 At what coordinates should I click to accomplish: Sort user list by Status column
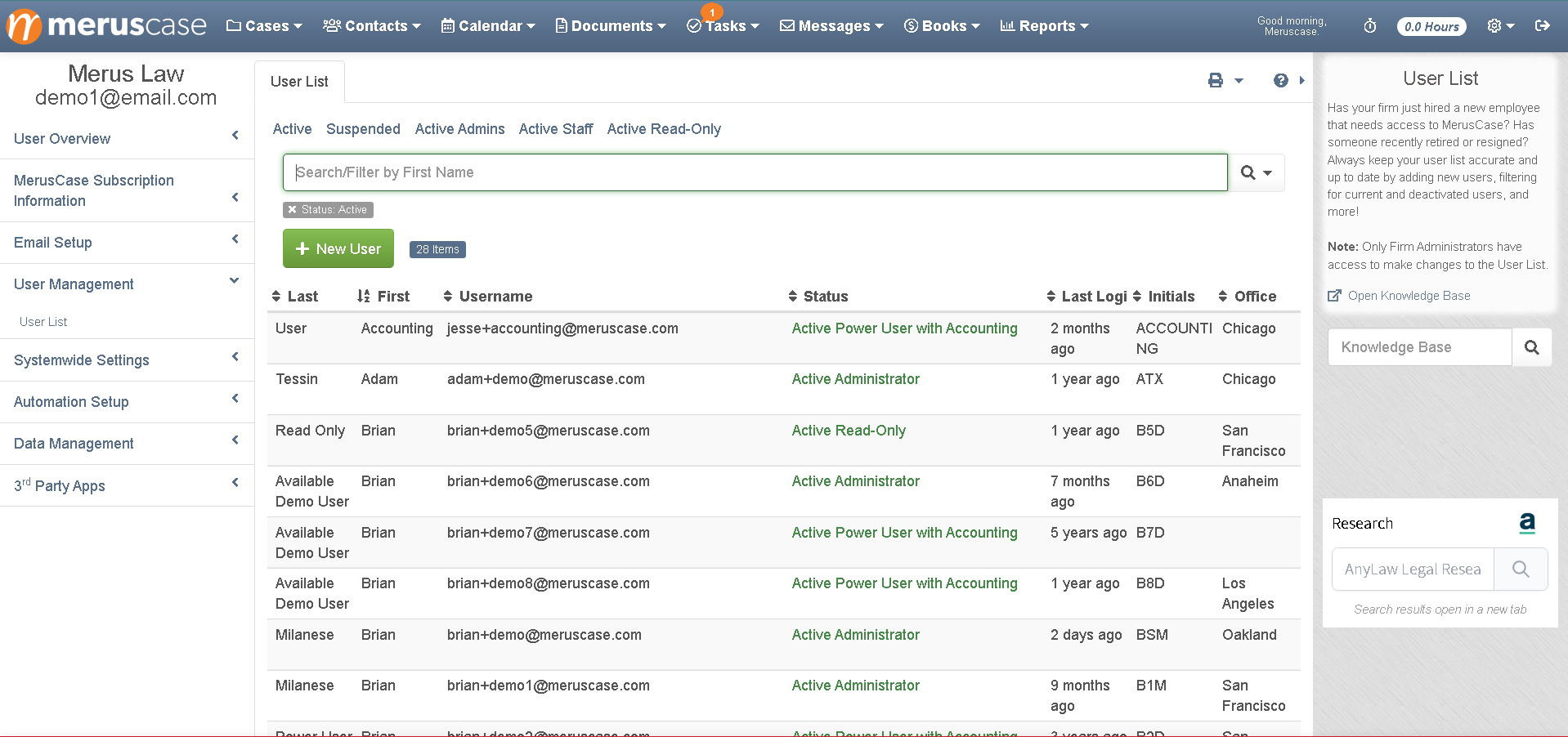point(818,297)
